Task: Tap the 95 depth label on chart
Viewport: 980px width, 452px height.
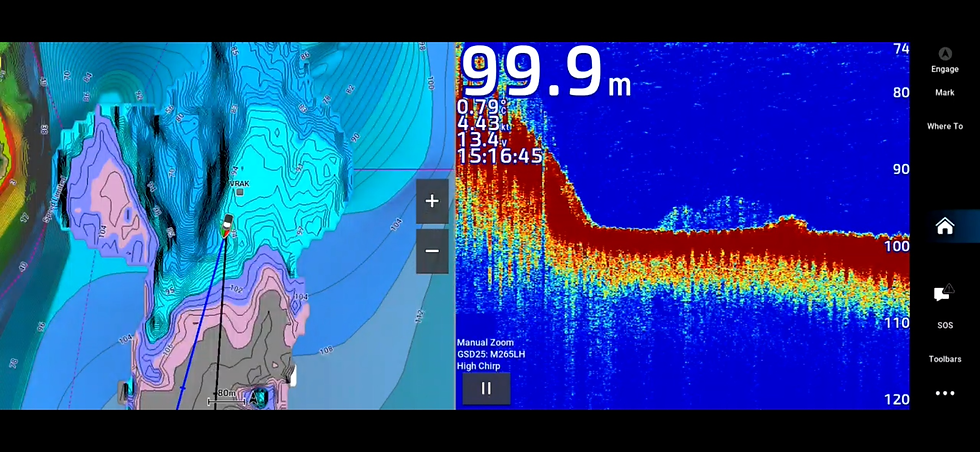Action: pyautogui.click(x=172, y=291)
